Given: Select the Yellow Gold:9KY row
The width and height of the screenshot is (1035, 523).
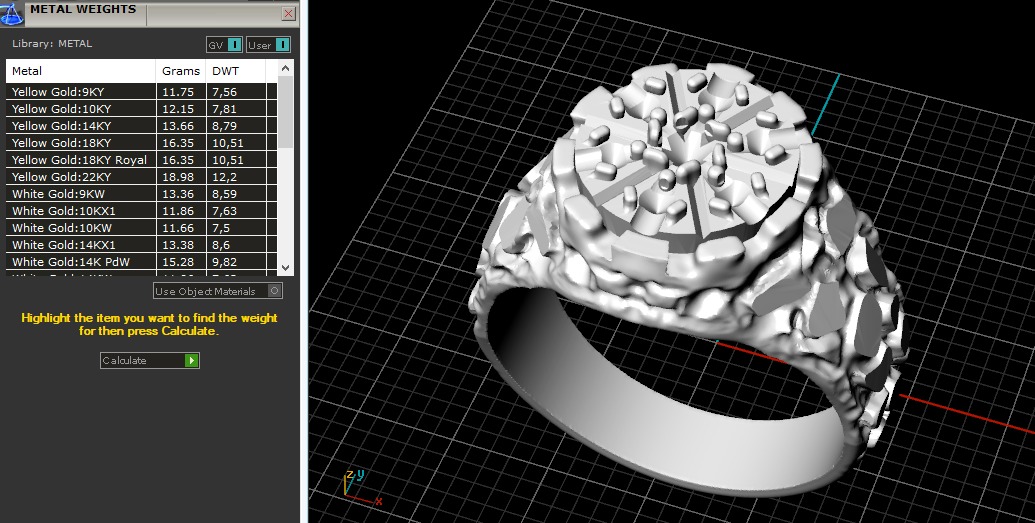Looking at the screenshot, I should click(x=142, y=92).
